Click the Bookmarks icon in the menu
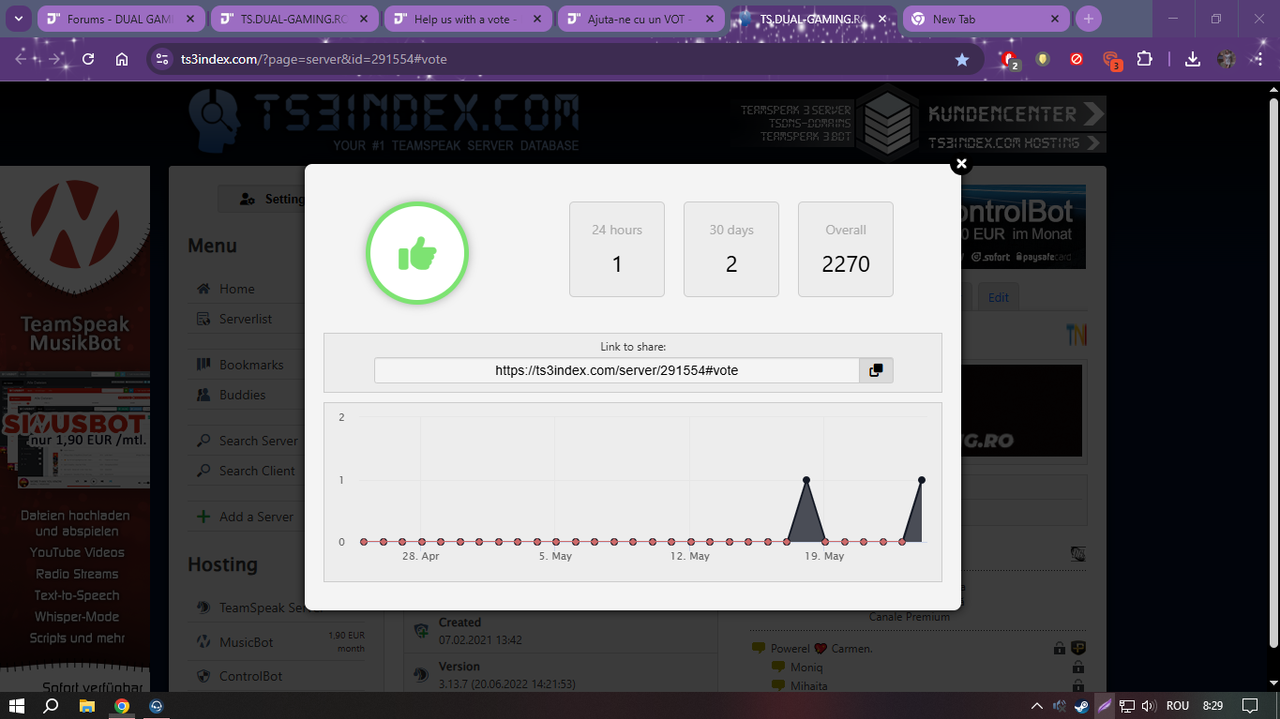The height and width of the screenshot is (719, 1280). [203, 365]
